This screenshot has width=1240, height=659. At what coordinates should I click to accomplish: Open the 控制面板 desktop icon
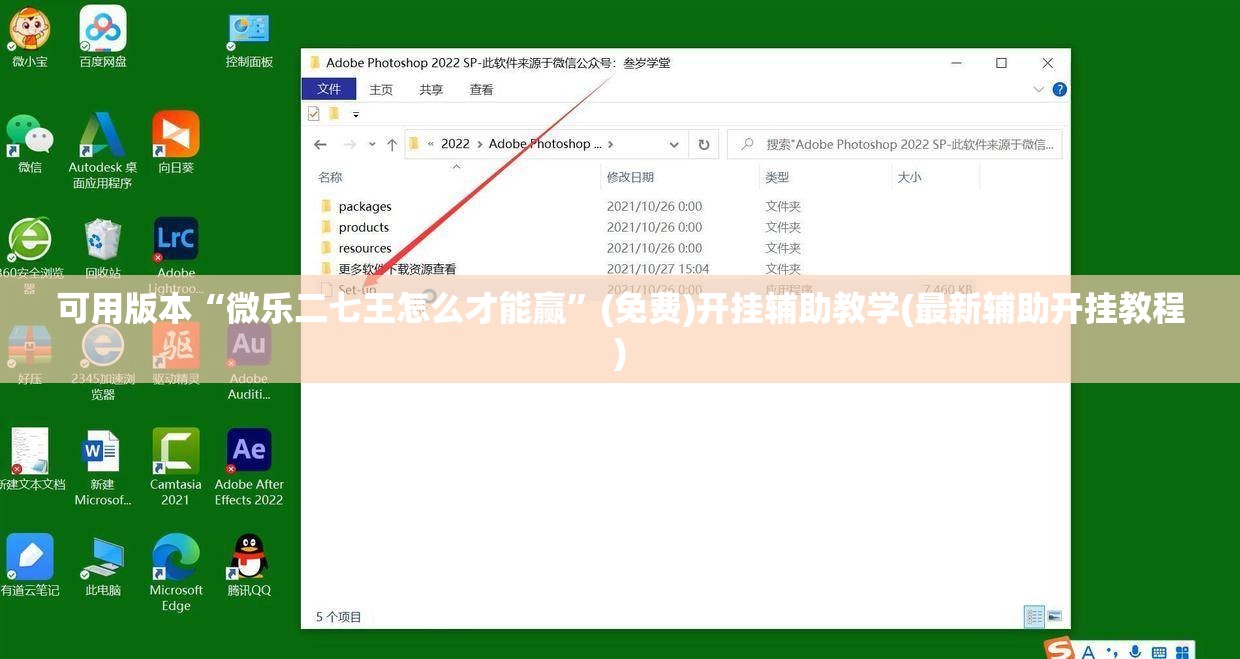click(249, 38)
